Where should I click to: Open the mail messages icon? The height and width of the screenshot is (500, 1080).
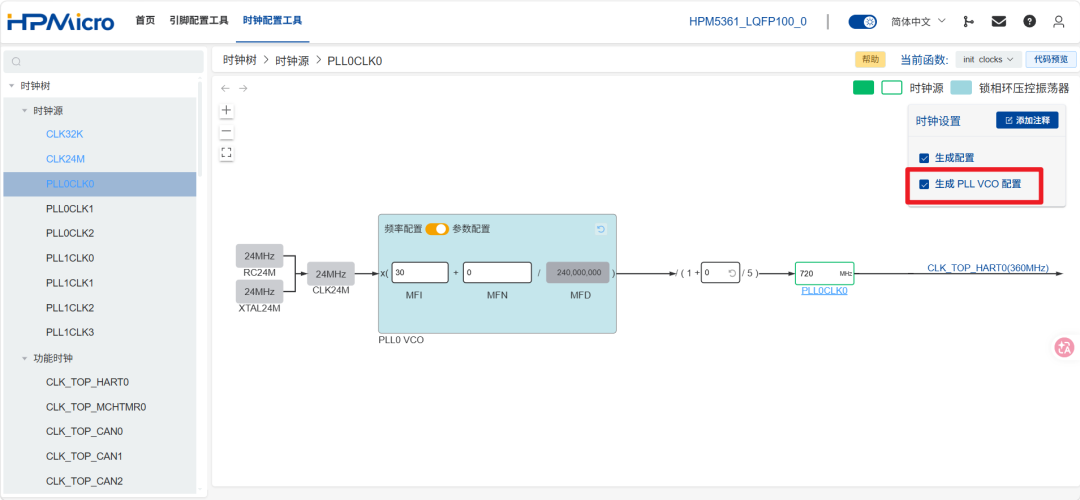click(999, 21)
